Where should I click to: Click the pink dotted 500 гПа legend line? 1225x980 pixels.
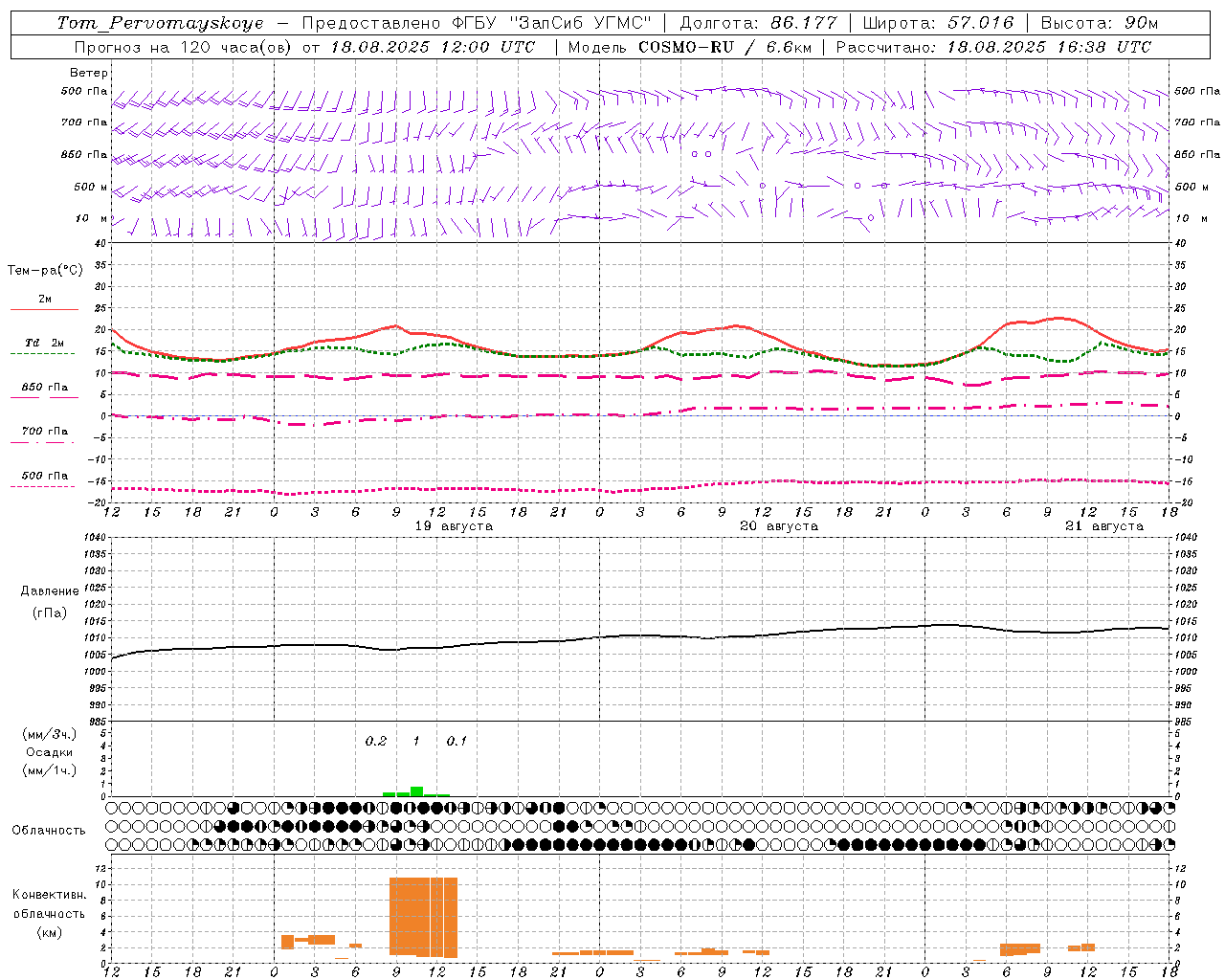click(x=42, y=486)
